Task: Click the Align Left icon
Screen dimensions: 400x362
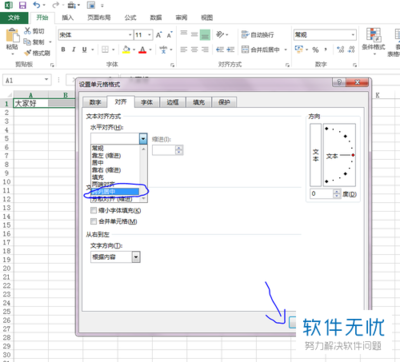Action: pos(184,50)
